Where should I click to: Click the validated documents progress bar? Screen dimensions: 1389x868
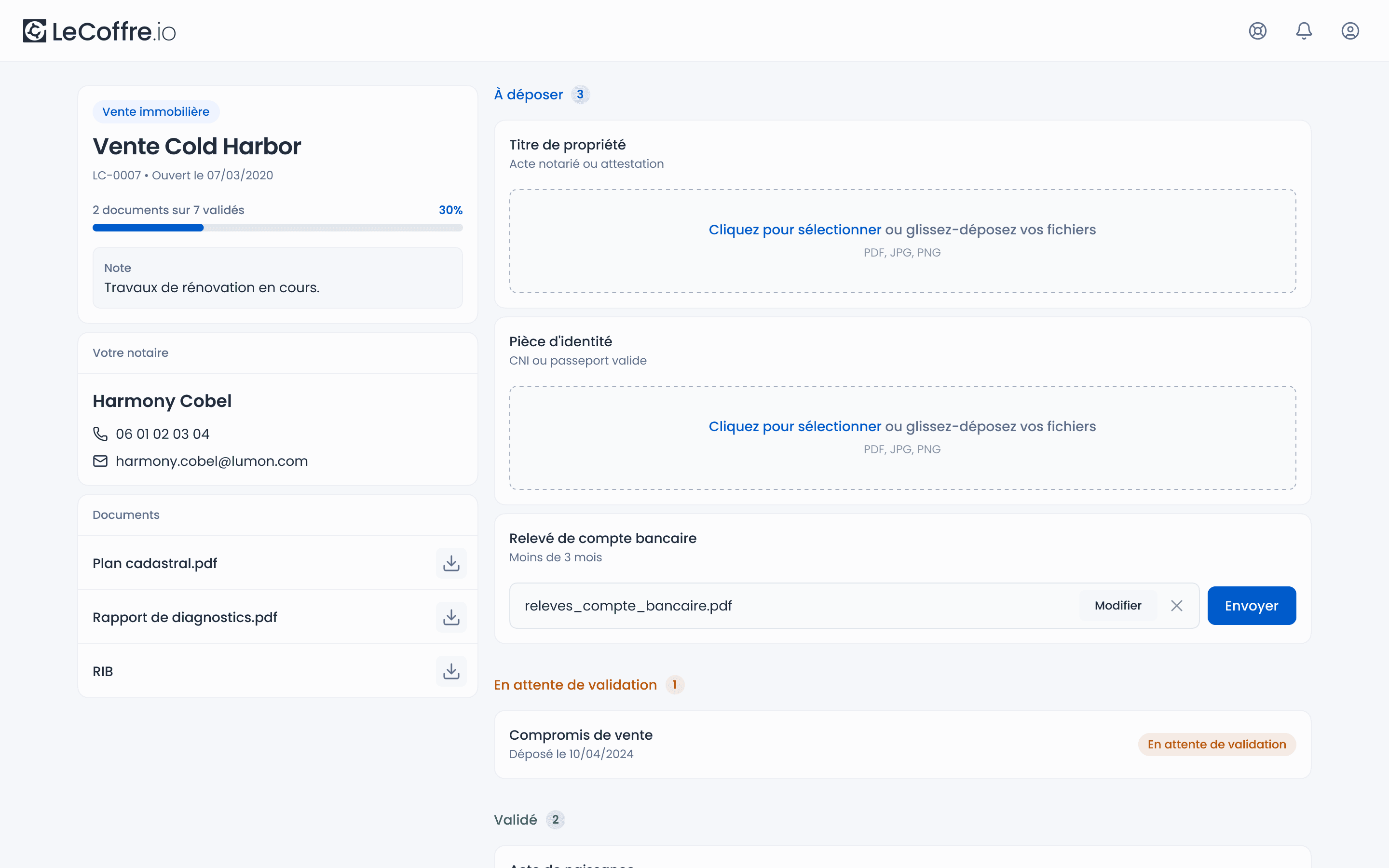(278, 228)
